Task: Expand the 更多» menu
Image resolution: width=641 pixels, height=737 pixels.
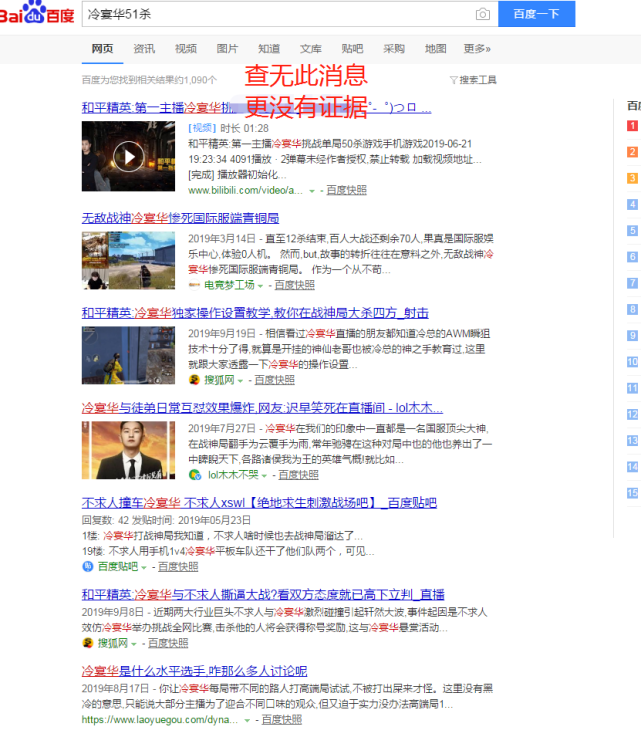Action: 477,49
